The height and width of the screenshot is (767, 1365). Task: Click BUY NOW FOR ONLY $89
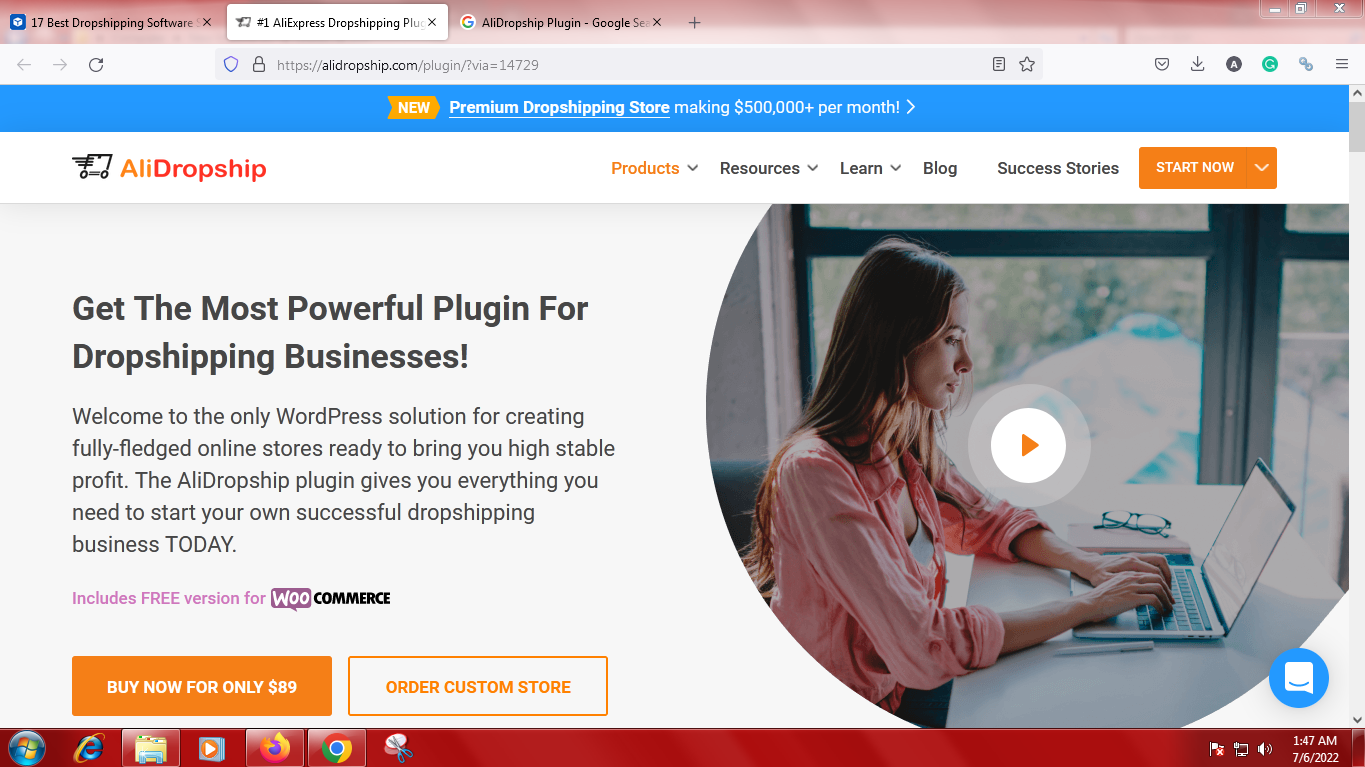click(x=202, y=686)
